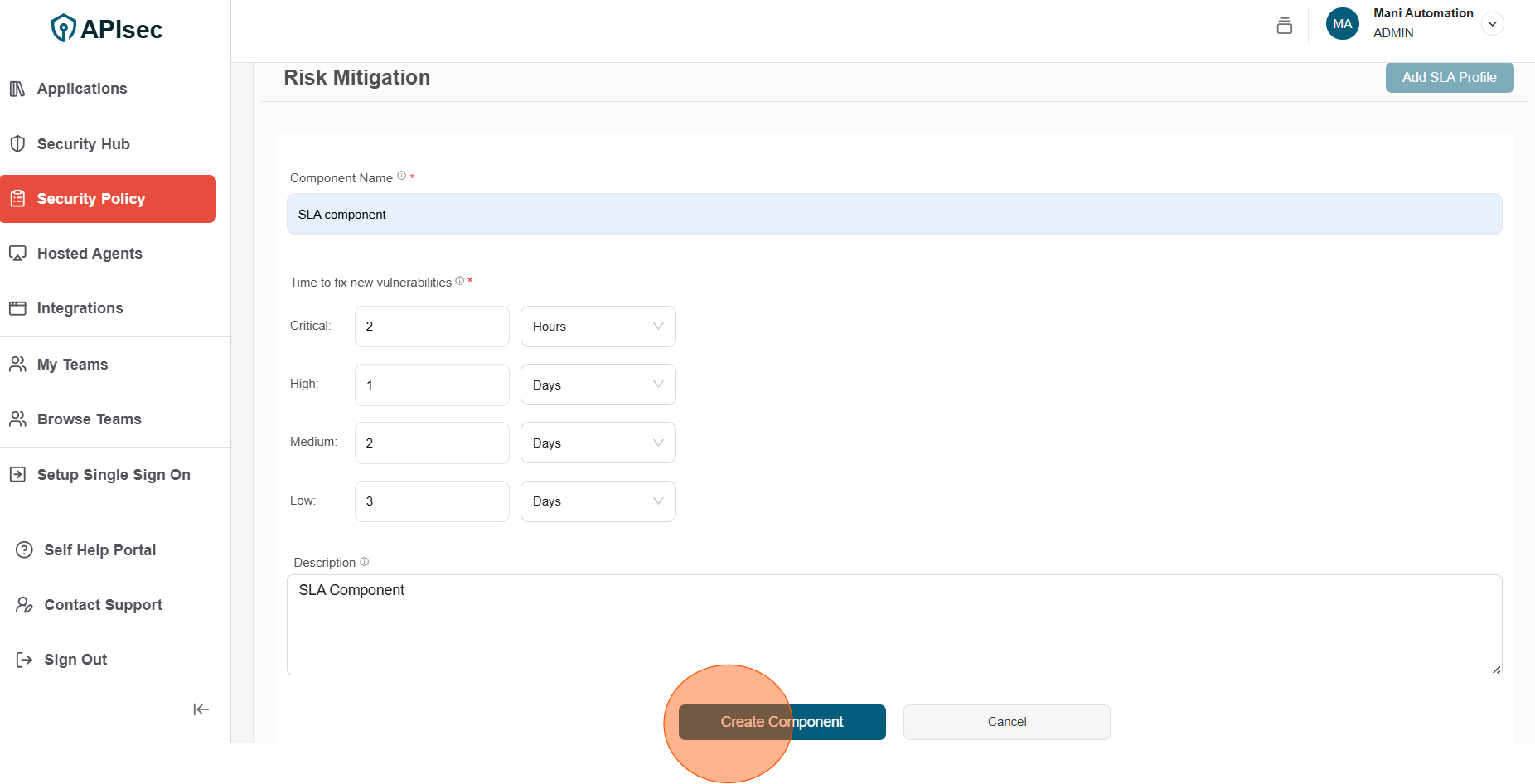Click the APIsec logo icon
The width and height of the screenshot is (1535, 784).
[x=63, y=28]
